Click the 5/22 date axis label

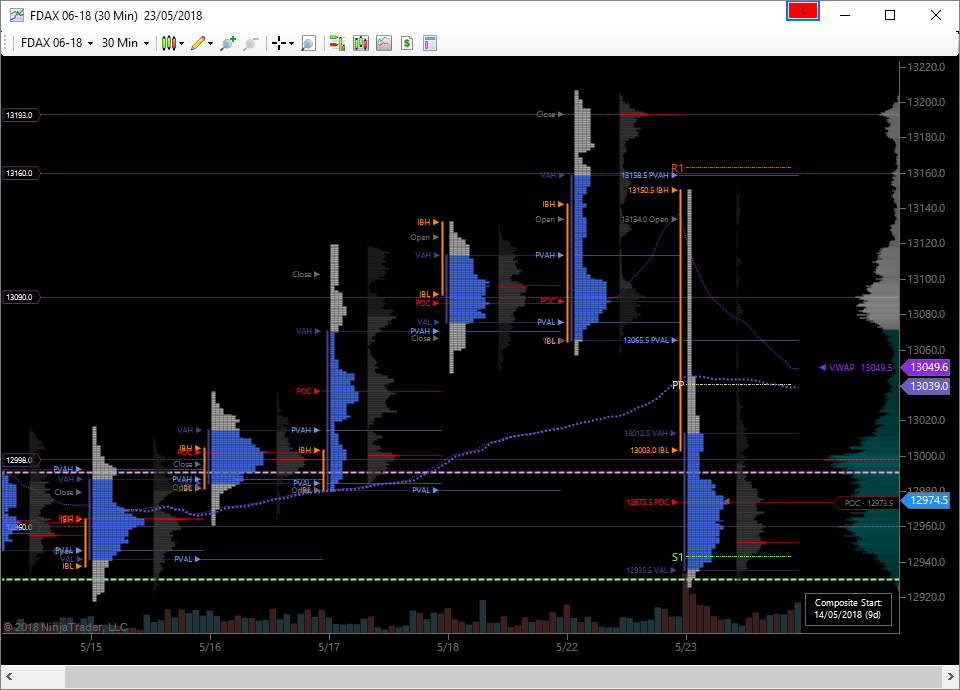567,647
